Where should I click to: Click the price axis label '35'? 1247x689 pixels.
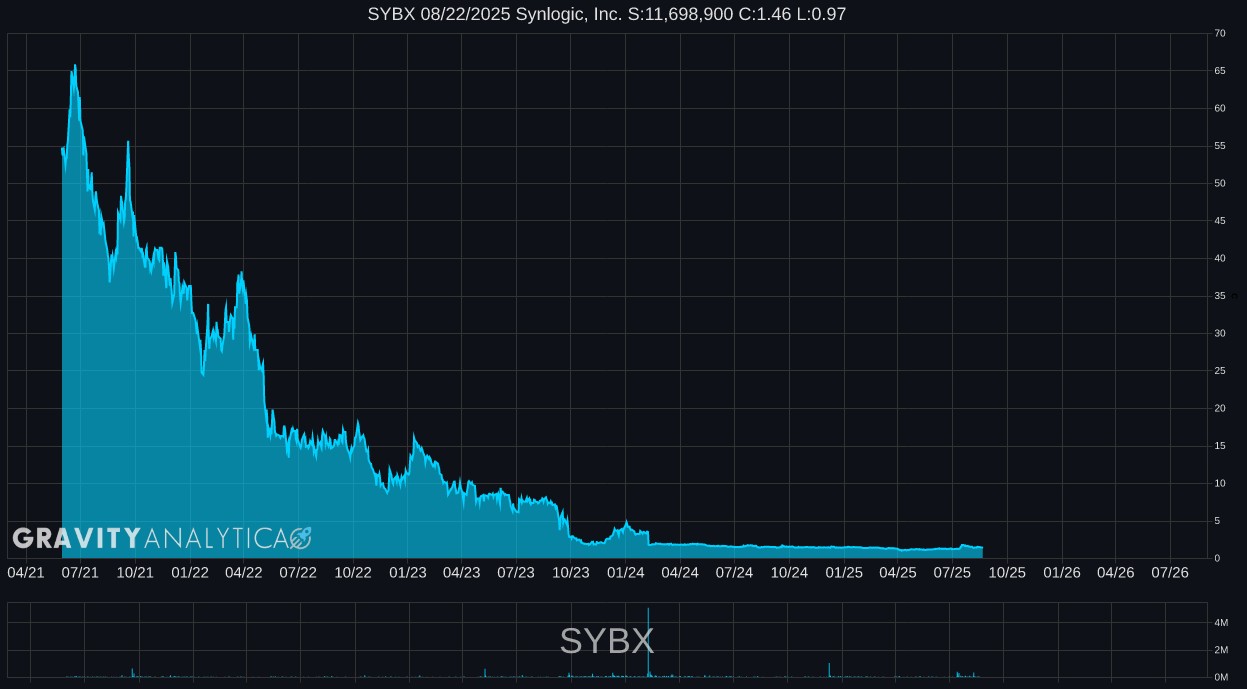point(1220,296)
